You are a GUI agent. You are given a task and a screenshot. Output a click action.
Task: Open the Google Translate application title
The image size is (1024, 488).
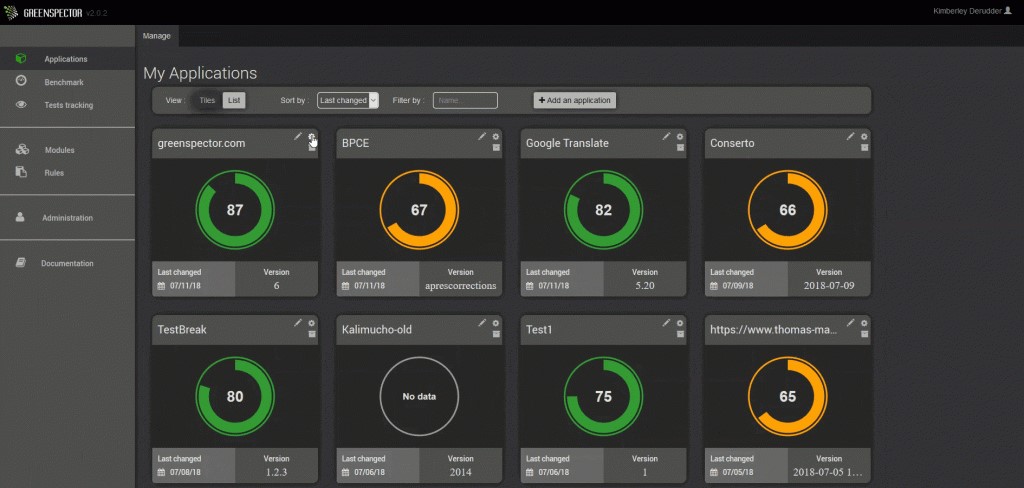pos(567,143)
